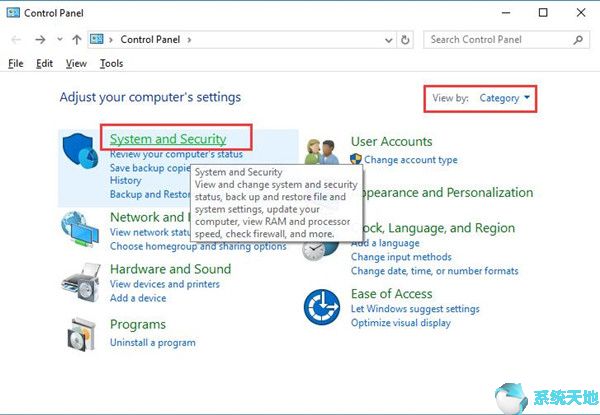Open the Network and Internet category link
Screen dimensions: 600x415
(150, 217)
